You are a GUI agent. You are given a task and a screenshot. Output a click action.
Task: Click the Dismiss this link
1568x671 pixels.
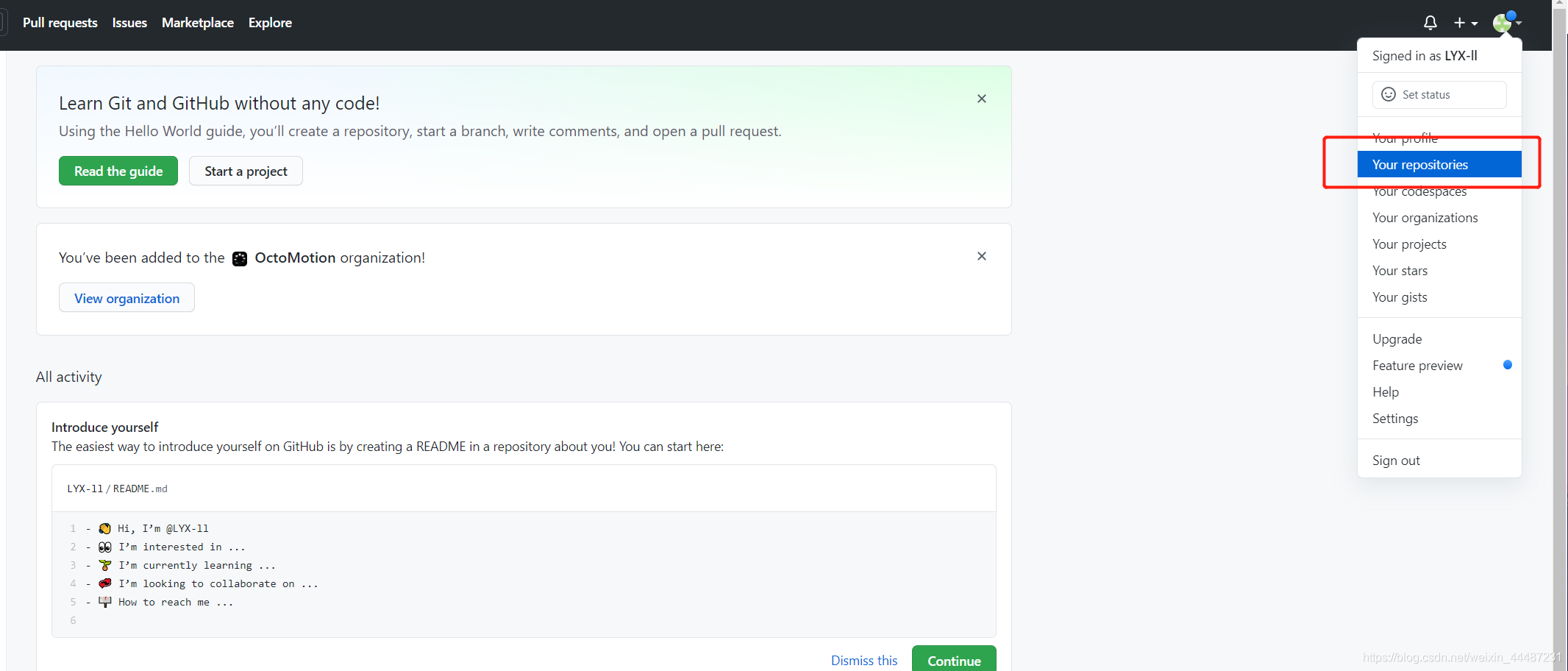864,661
